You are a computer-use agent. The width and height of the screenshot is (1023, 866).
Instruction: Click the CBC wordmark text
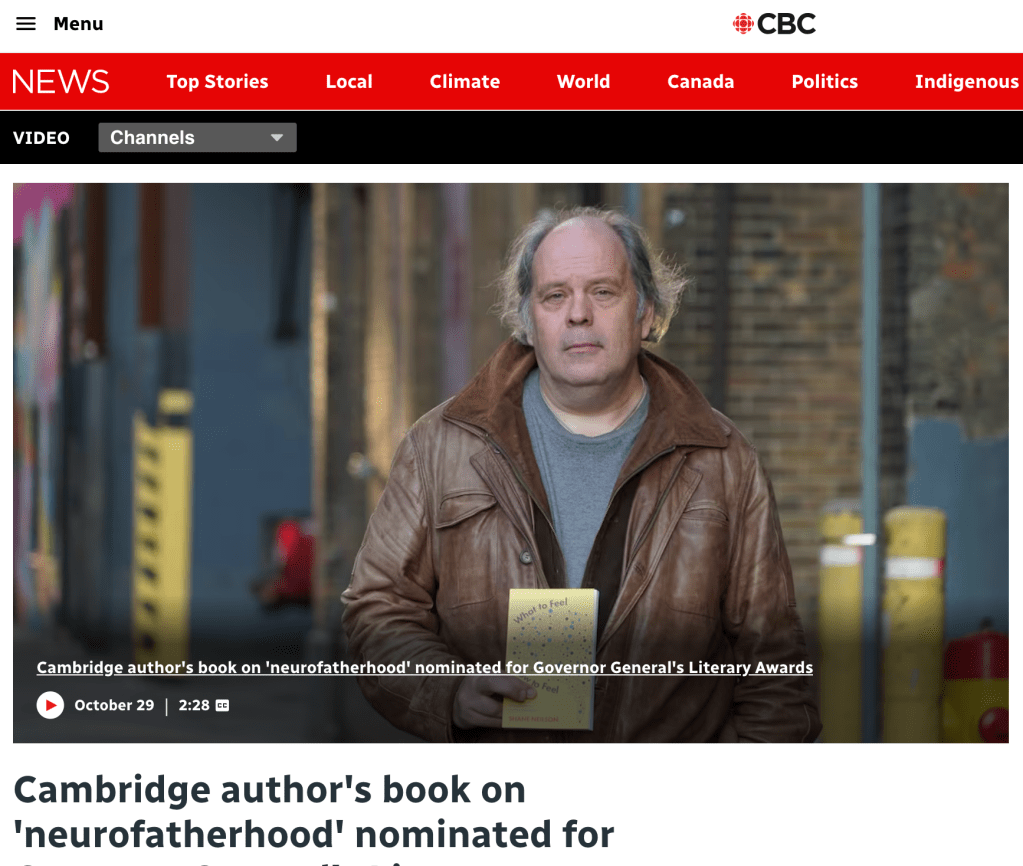click(x=786, y=24)
